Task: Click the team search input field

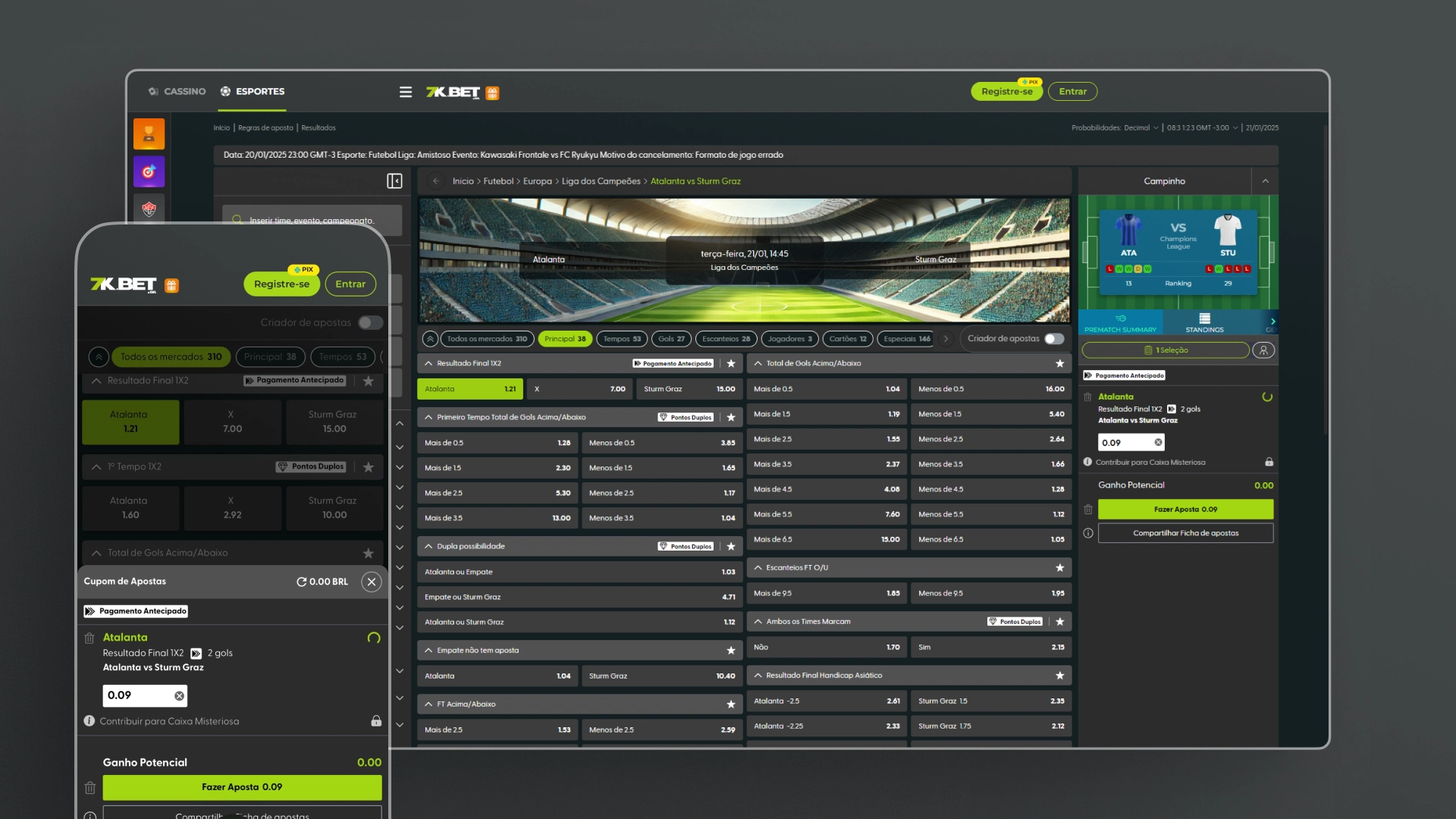Action: (x=312, y=220)
